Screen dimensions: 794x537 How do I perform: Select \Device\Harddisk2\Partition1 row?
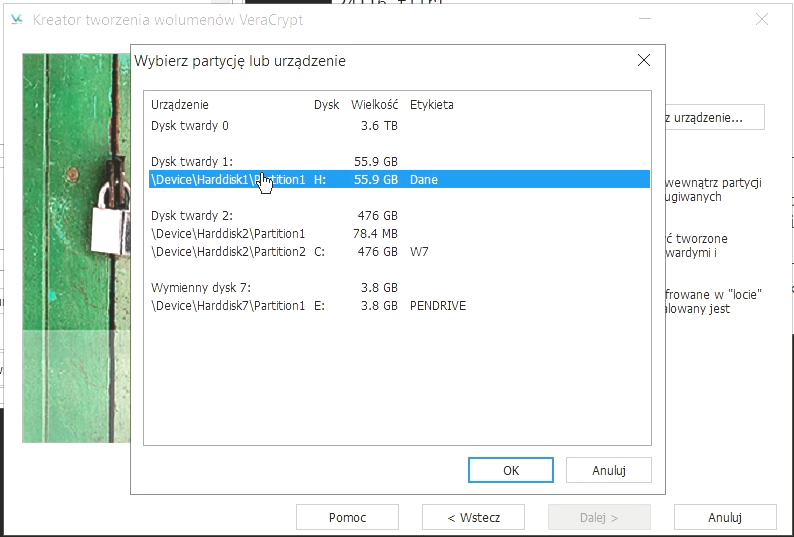(399, 234)
